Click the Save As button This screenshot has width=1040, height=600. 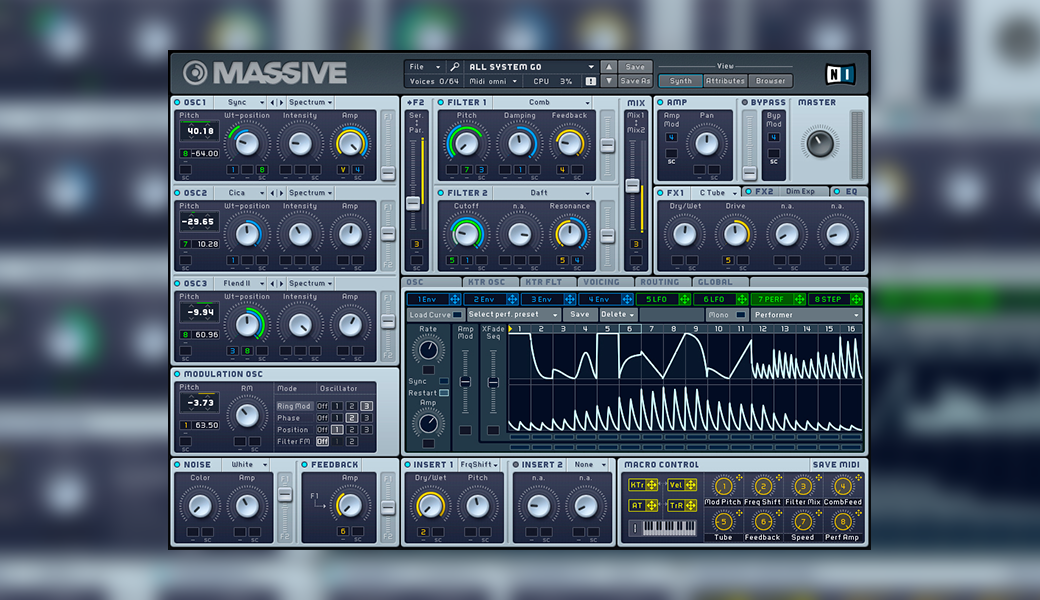[x=635, y=81]
